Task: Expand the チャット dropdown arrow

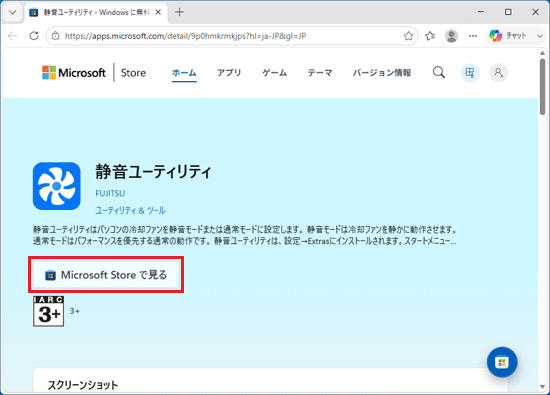Action: click(540, 36)
